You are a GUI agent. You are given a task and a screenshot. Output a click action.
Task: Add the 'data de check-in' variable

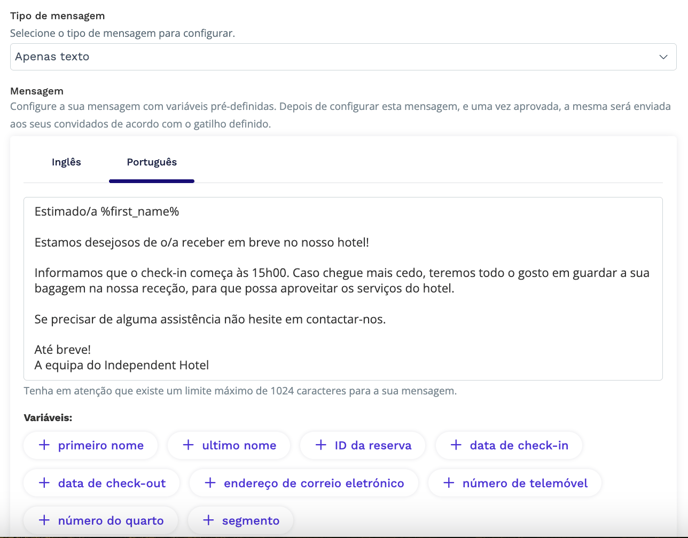coord(509,445)
